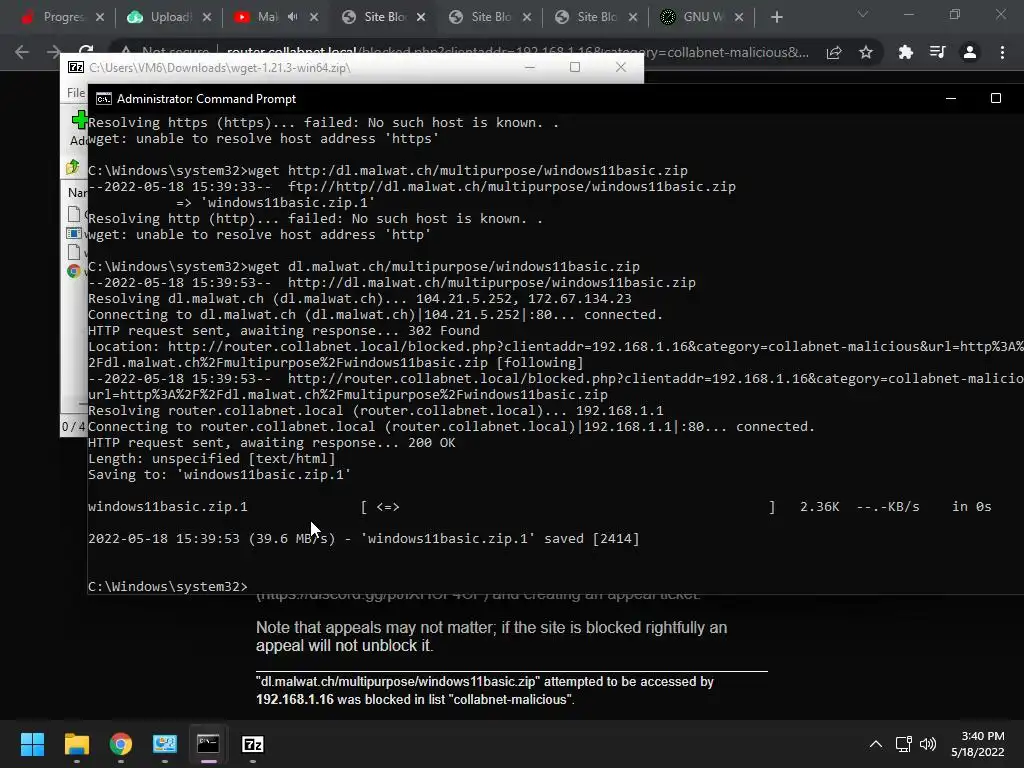The height and width of the screenshot is (768, 1024).
Task: Show hidden system tray icons
Action: coord(876,744)
